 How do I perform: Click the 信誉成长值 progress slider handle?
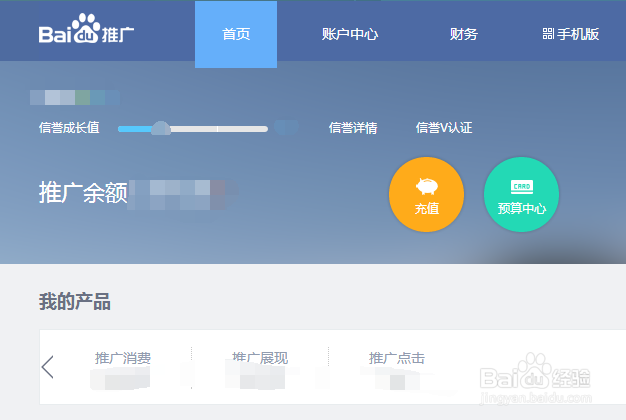(x=161, y=129)
